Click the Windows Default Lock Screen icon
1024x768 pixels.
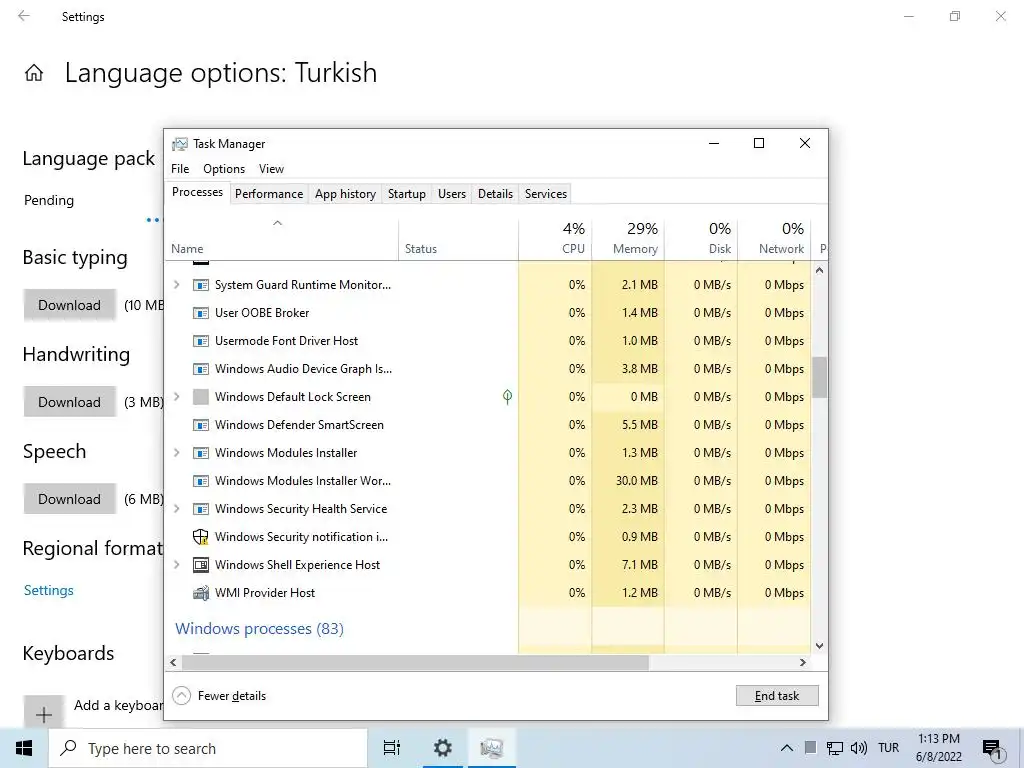pyautogui.click(x=201, y=397)
